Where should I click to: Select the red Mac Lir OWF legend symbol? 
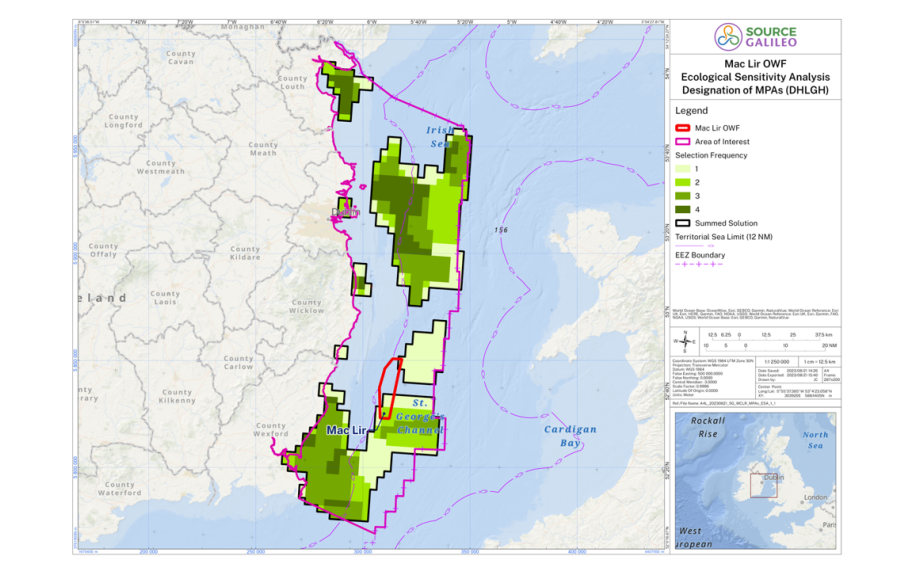(x=682, y=128)
